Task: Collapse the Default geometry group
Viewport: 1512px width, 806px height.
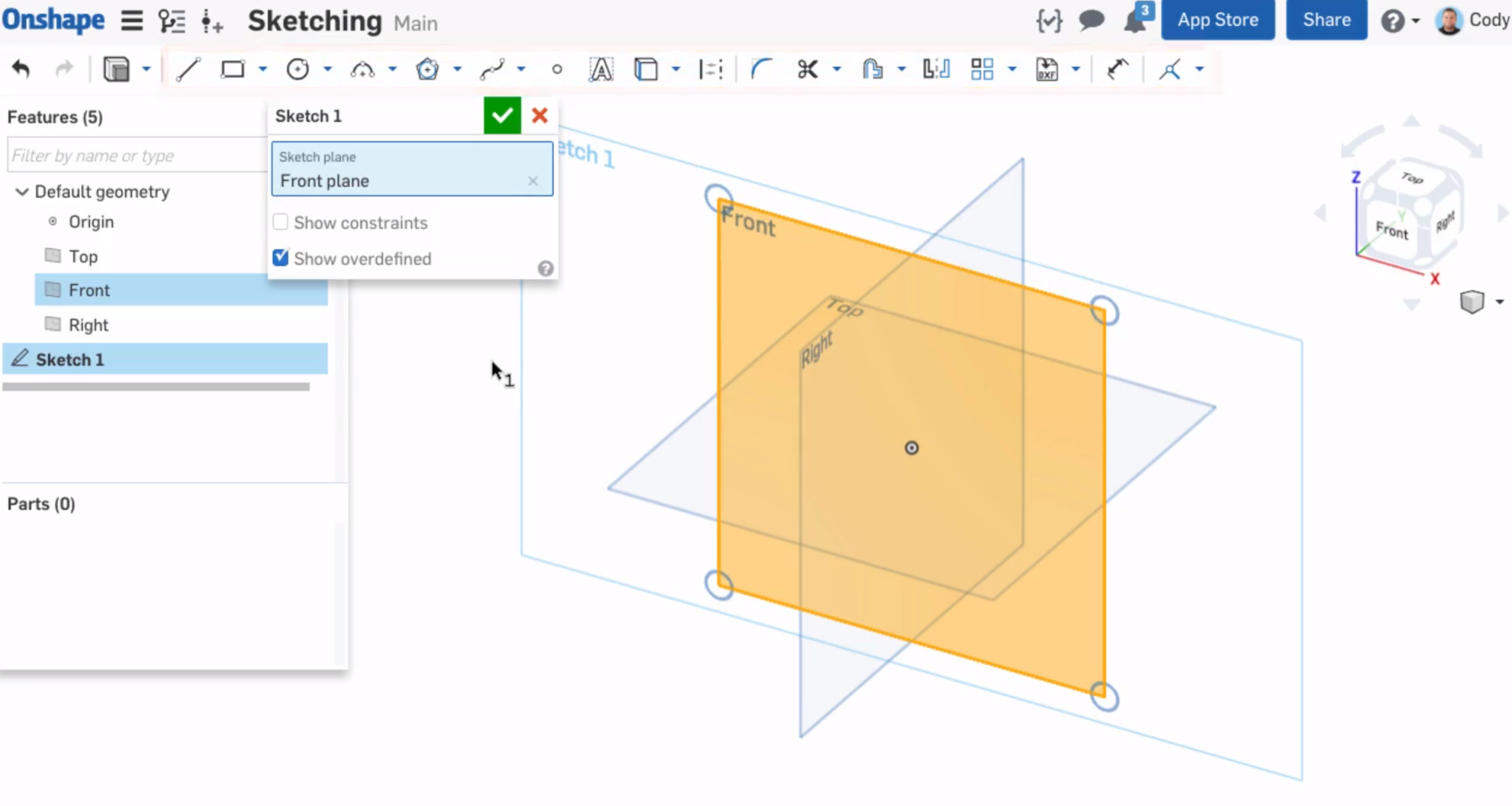Action: (x=22, y=192)
